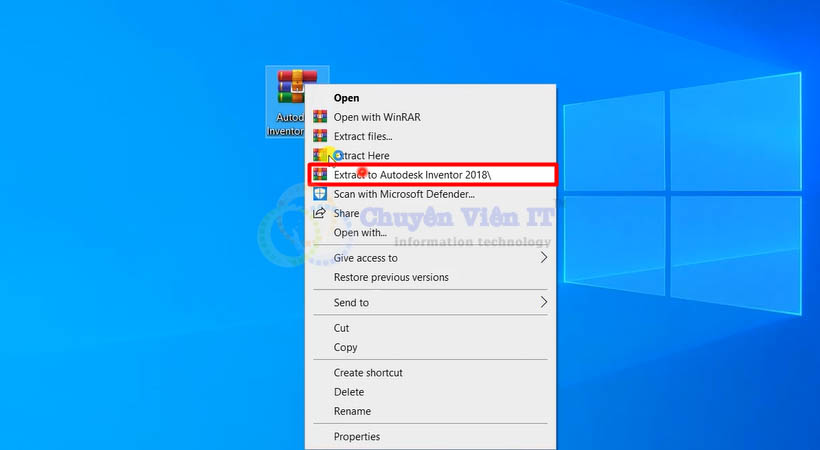820x450 pixels.
Task: Click the WinRAR icon beside Extract Here
Action: [320, 155]
